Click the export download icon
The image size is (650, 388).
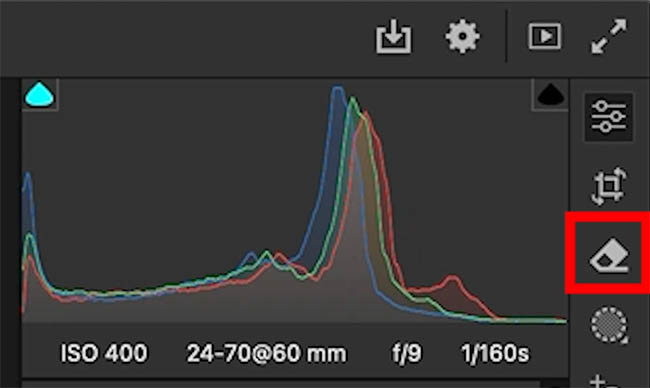pos(393,36)
